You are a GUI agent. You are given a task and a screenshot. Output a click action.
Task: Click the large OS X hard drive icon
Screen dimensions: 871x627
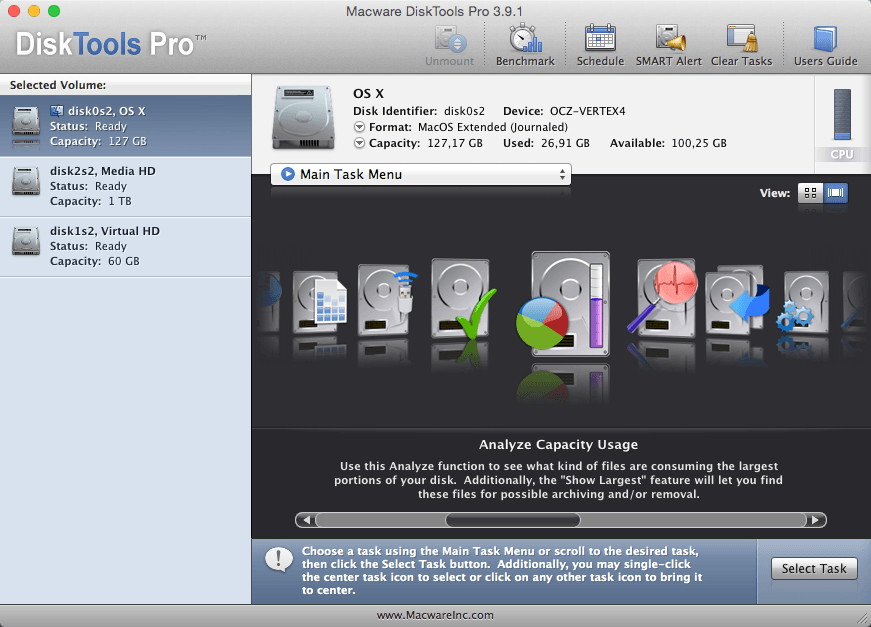(303, 118)
